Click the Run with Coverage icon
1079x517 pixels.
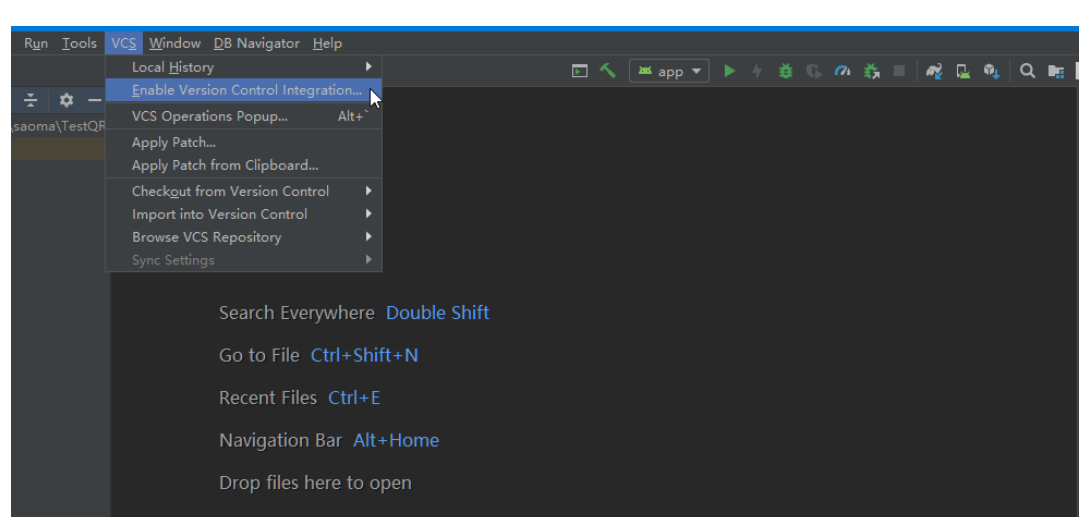tap(814, 71)
